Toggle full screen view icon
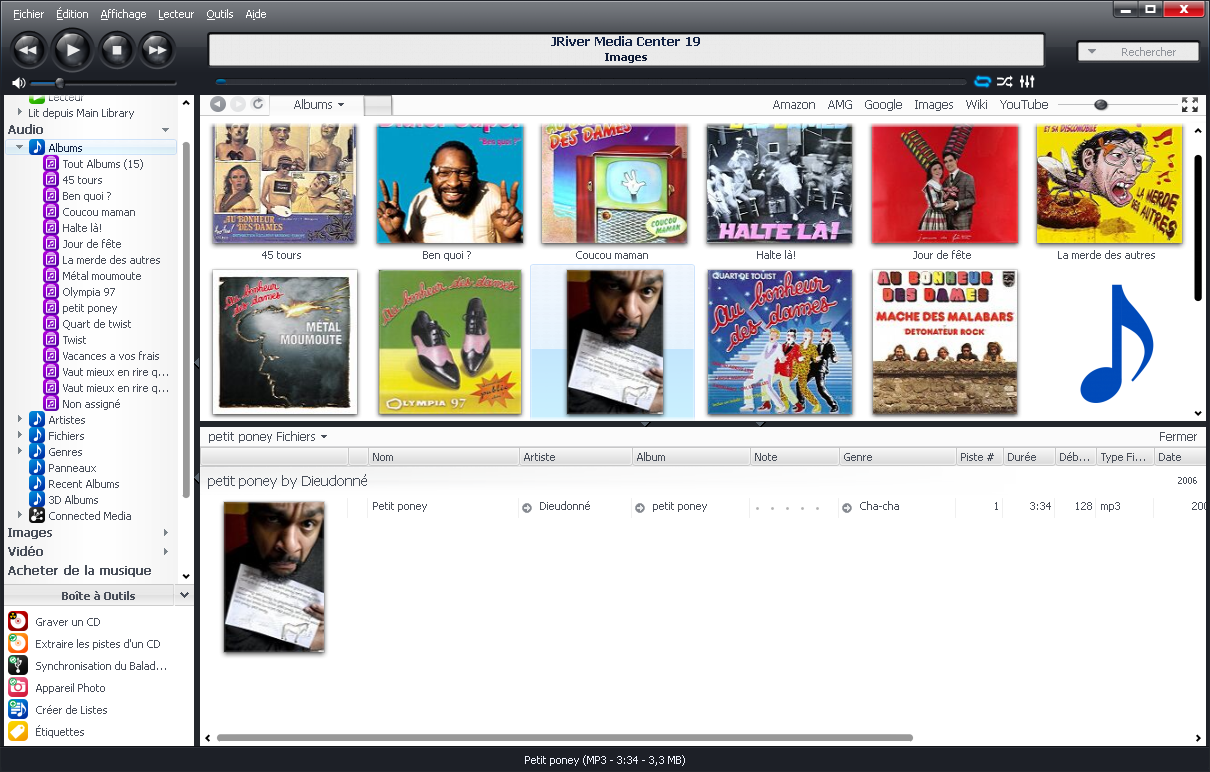The image size is (1210, 772). click(x=1190, y=104)
